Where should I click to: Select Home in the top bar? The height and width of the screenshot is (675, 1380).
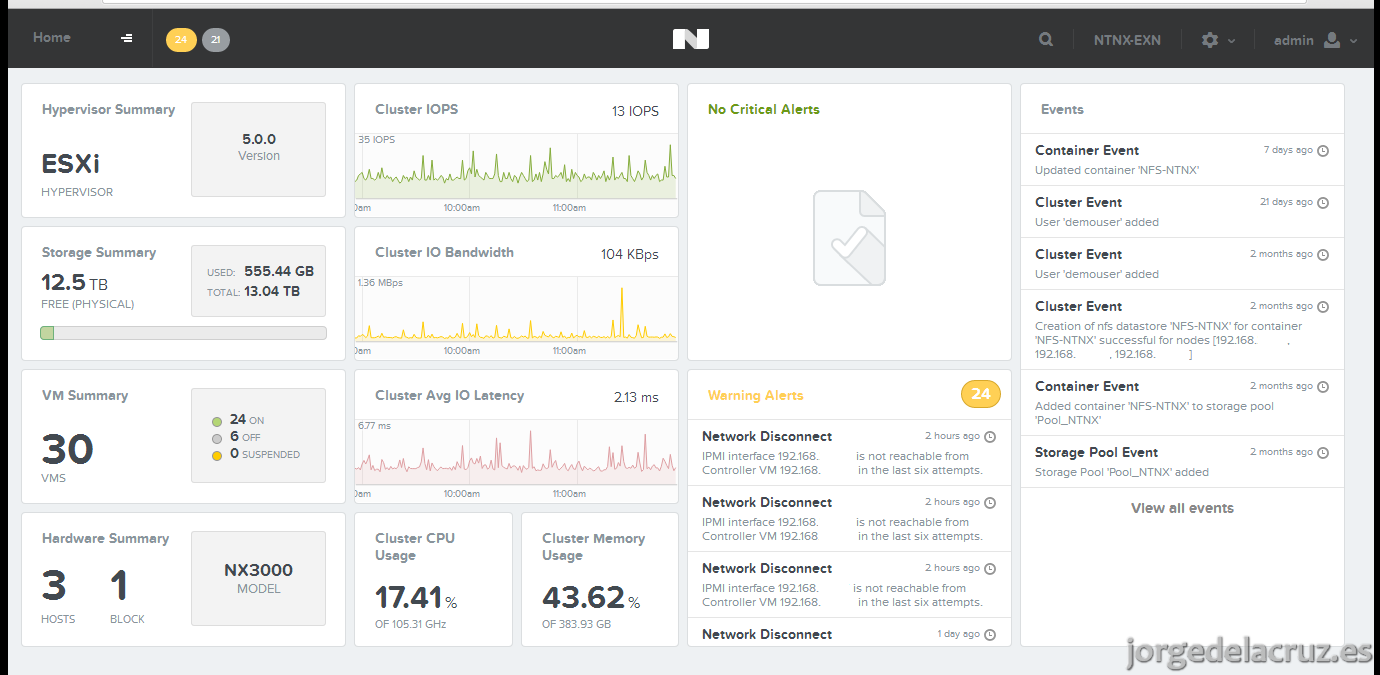[x=52, y=38]
